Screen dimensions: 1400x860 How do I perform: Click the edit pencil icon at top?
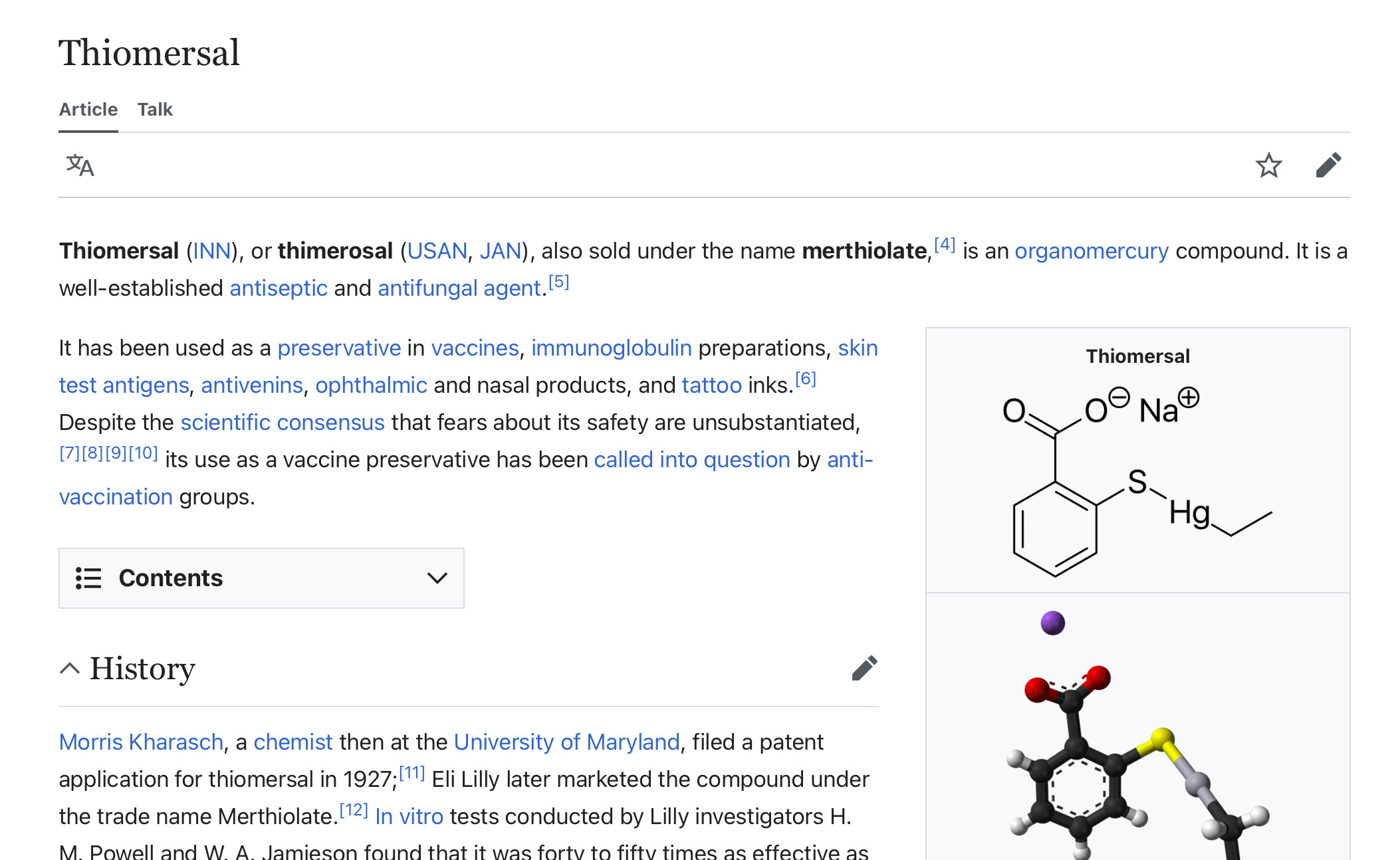1328,165
